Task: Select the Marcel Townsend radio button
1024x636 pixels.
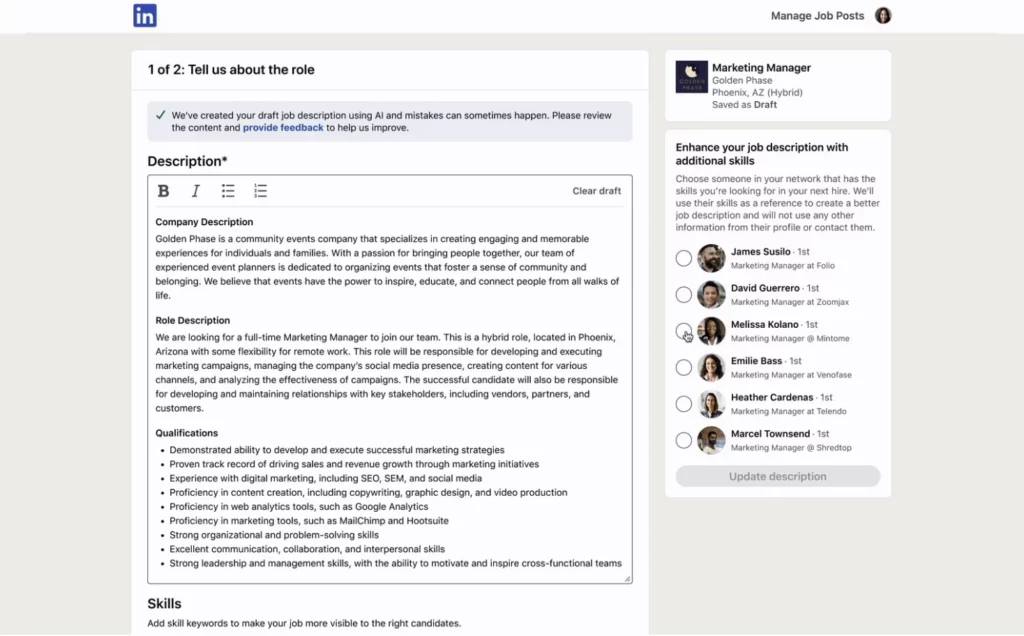Action: click(x=684, y=441)
